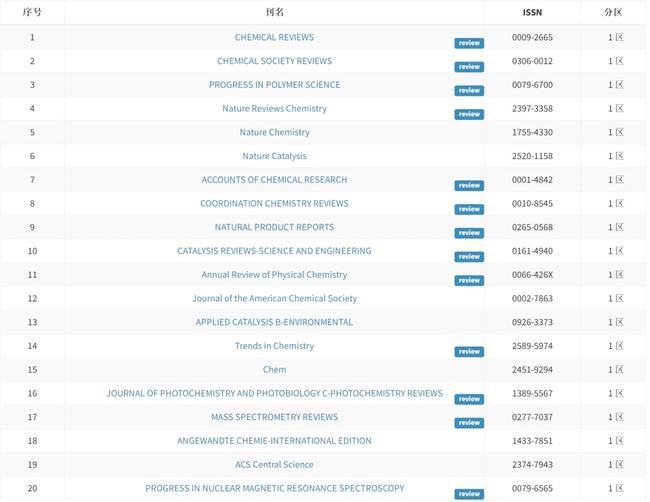
Task: Click the review tag on COORDINATION CHEMISTRY REVIEWS row
Action: pyautogui.click(x=469, y=210)
